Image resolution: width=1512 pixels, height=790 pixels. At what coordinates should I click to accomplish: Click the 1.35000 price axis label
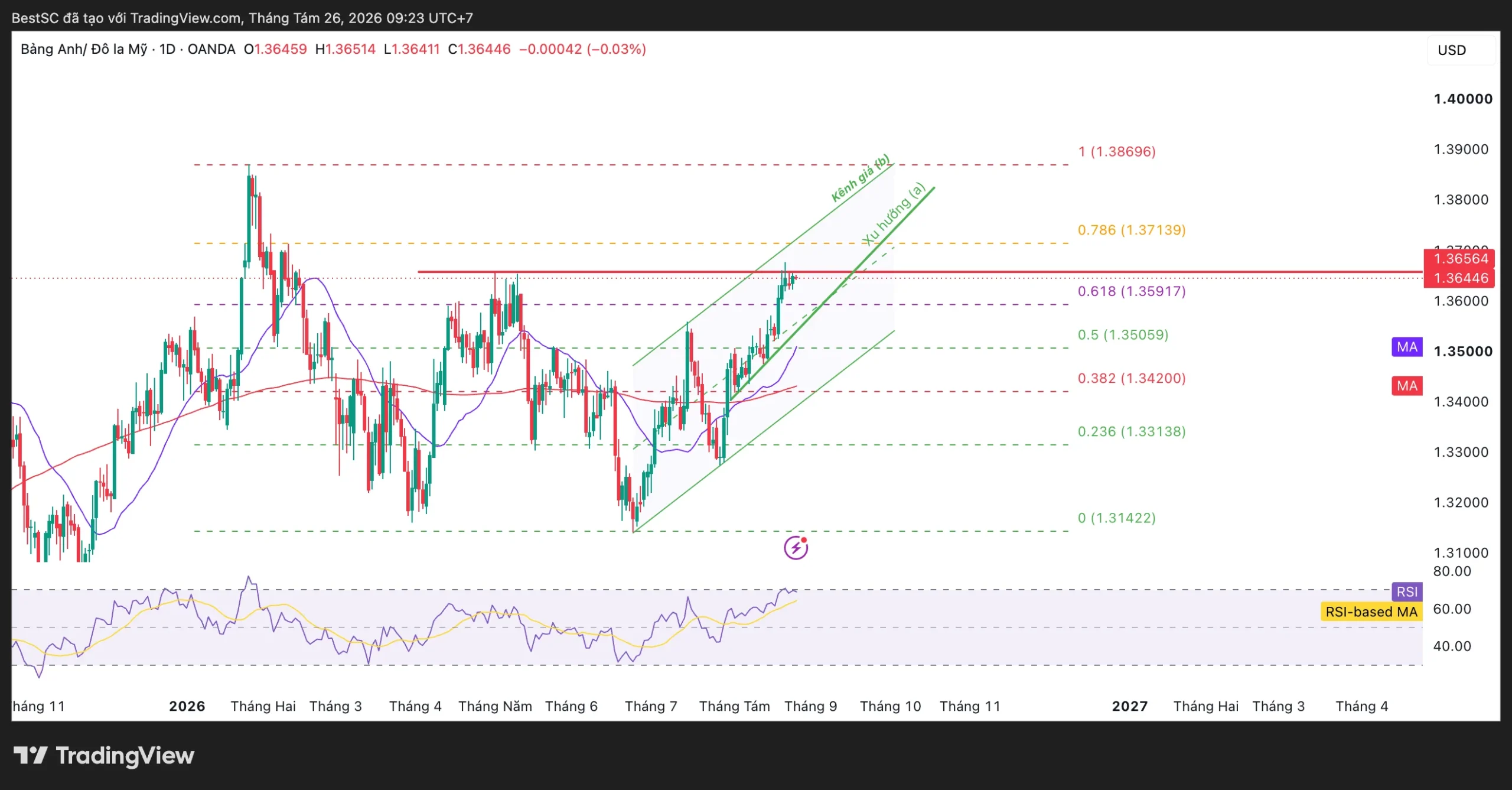(x=1463, y=352)
